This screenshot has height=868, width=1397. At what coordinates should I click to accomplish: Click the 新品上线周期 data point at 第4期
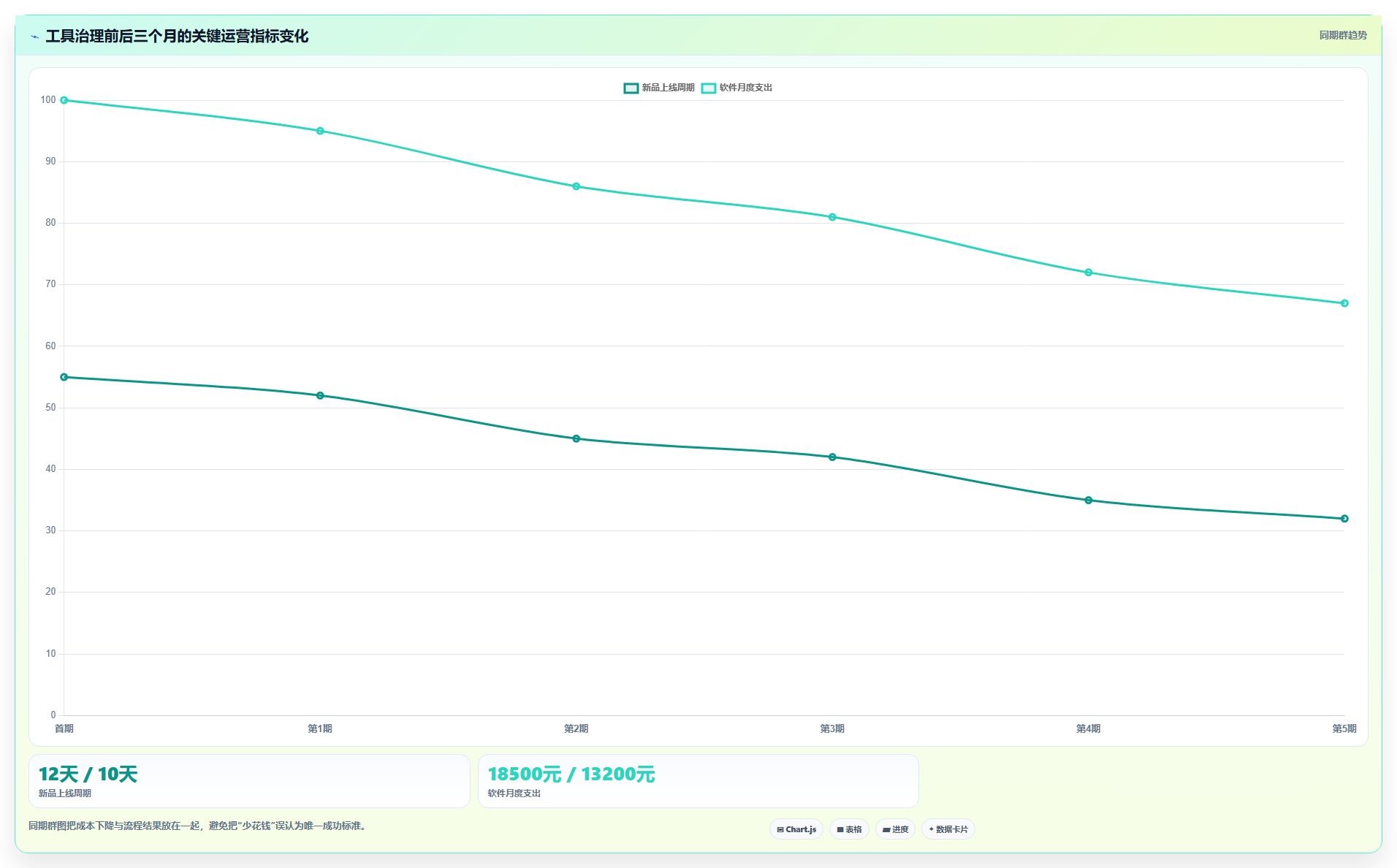1089,500
